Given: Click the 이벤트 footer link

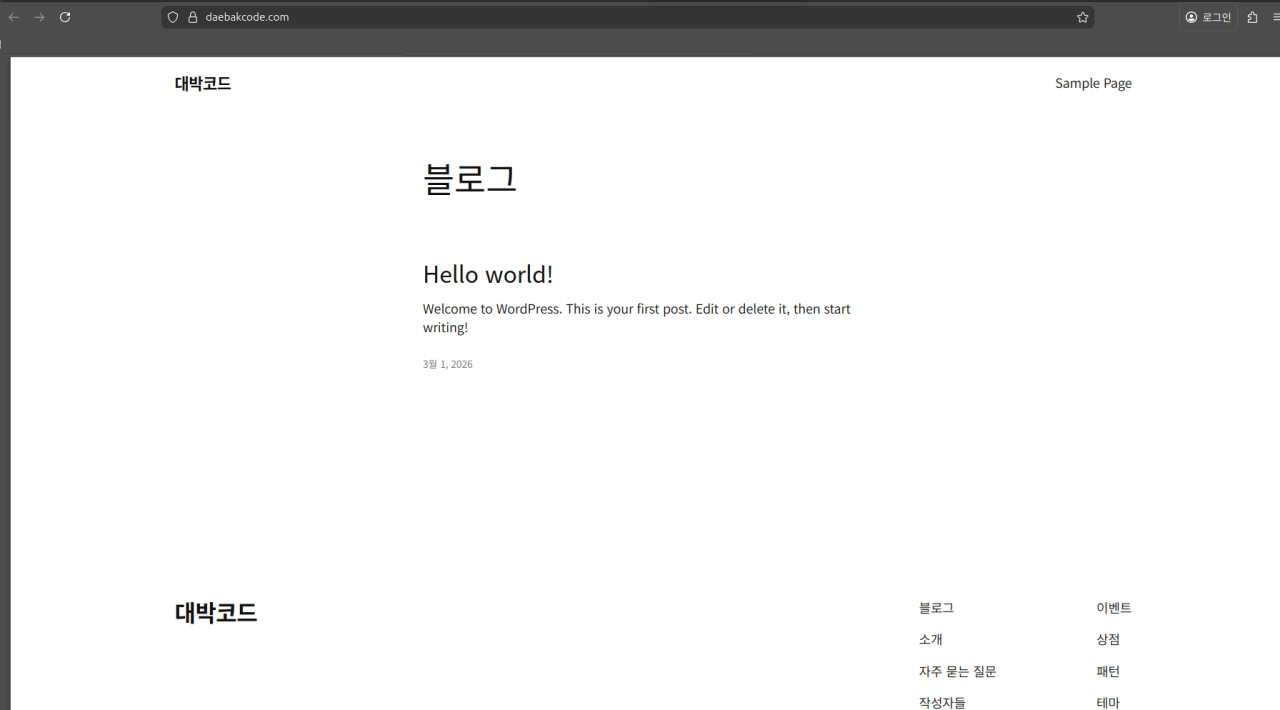Looking at the screenshot, I should click(1114, 607).
